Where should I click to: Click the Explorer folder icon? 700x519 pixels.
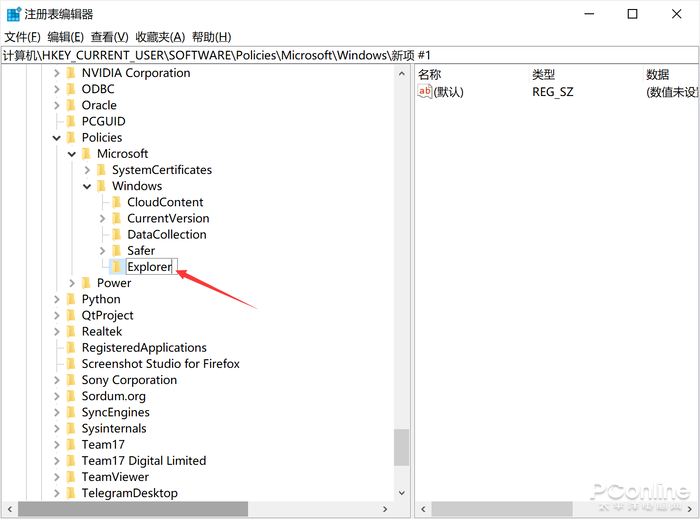[x=117, y=267]
